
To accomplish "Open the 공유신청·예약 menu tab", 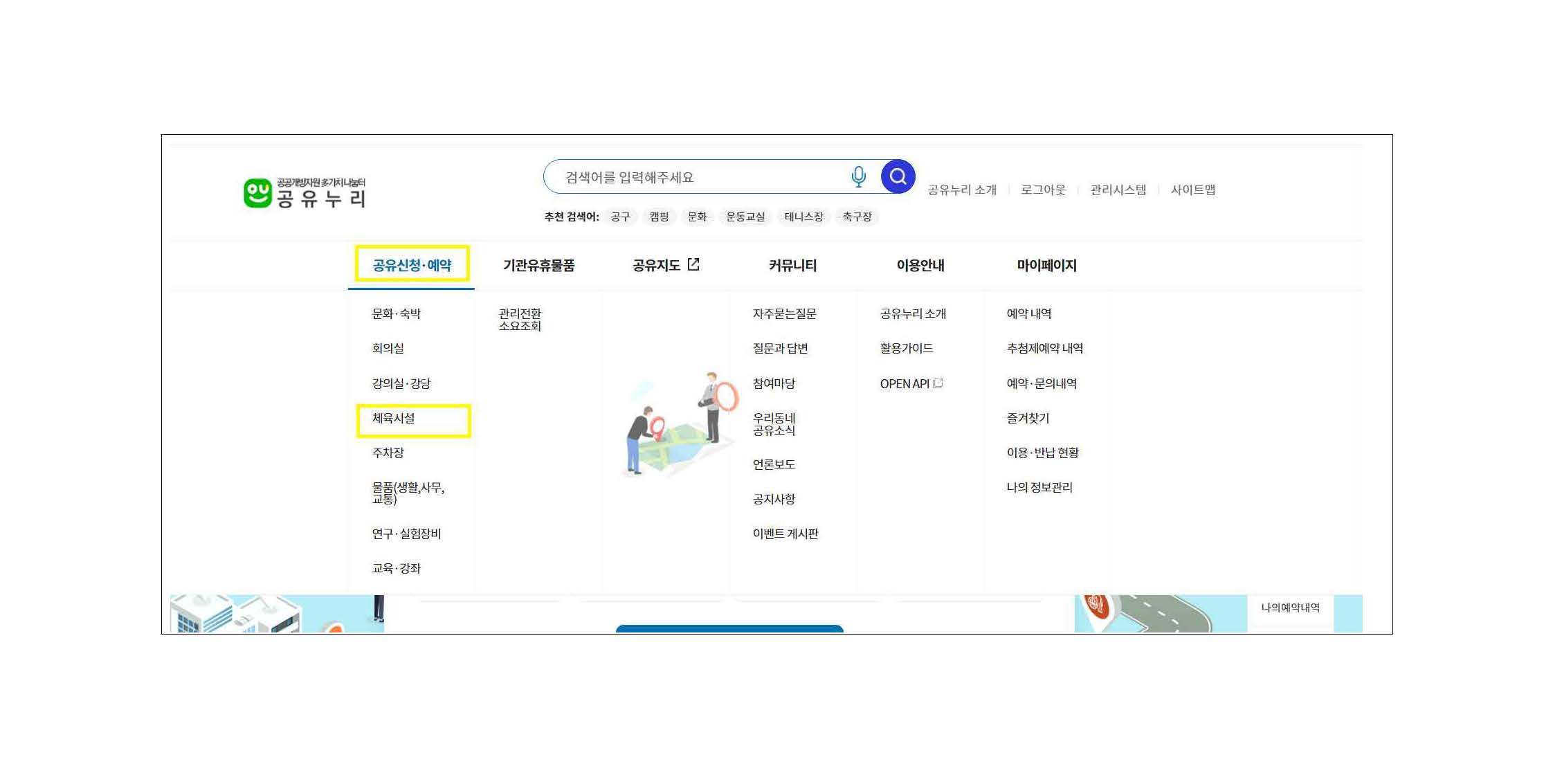I will point(412,265).
